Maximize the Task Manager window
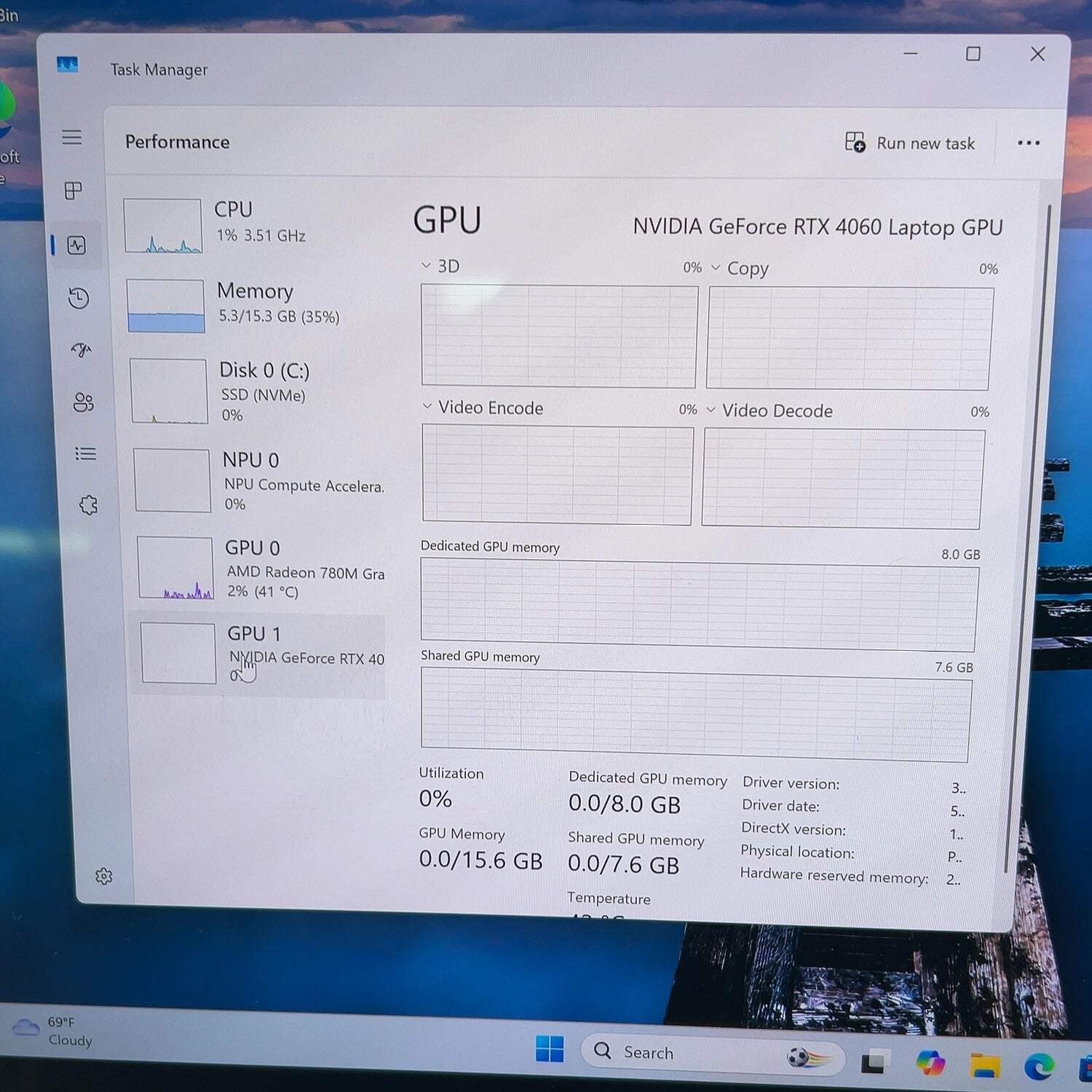This screenshot has width=1092, height=1092. click(973, 54)
